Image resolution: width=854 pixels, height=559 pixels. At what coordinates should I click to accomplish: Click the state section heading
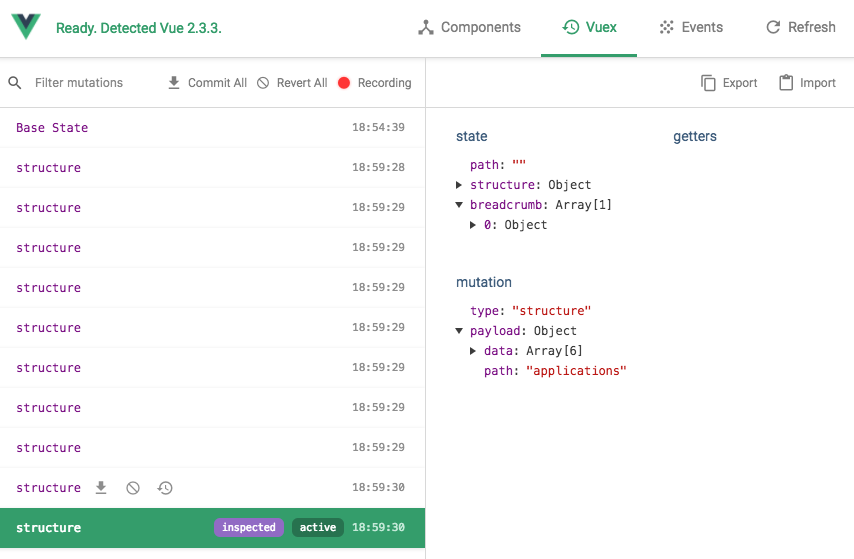pos(472,136)
